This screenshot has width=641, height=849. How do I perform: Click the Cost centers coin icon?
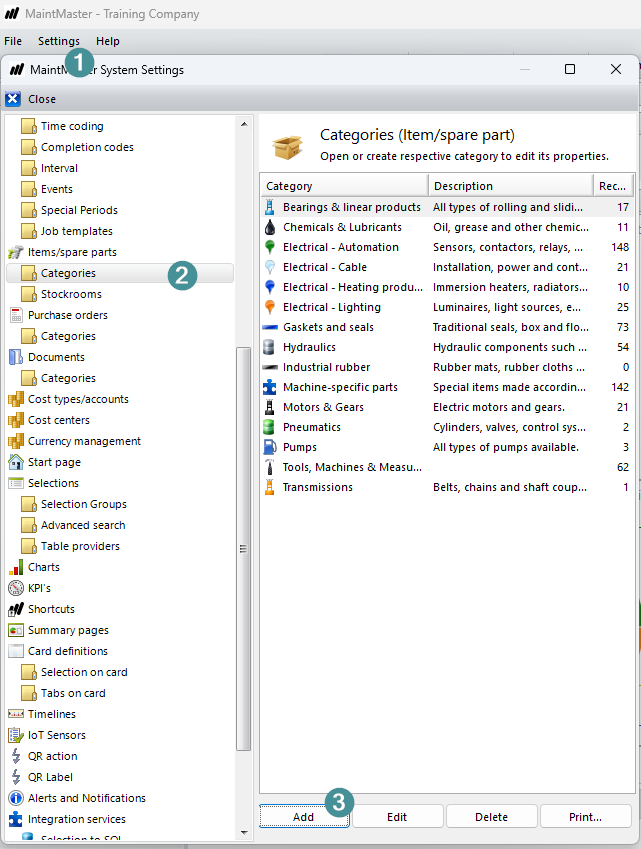click(x=16, y=420)
